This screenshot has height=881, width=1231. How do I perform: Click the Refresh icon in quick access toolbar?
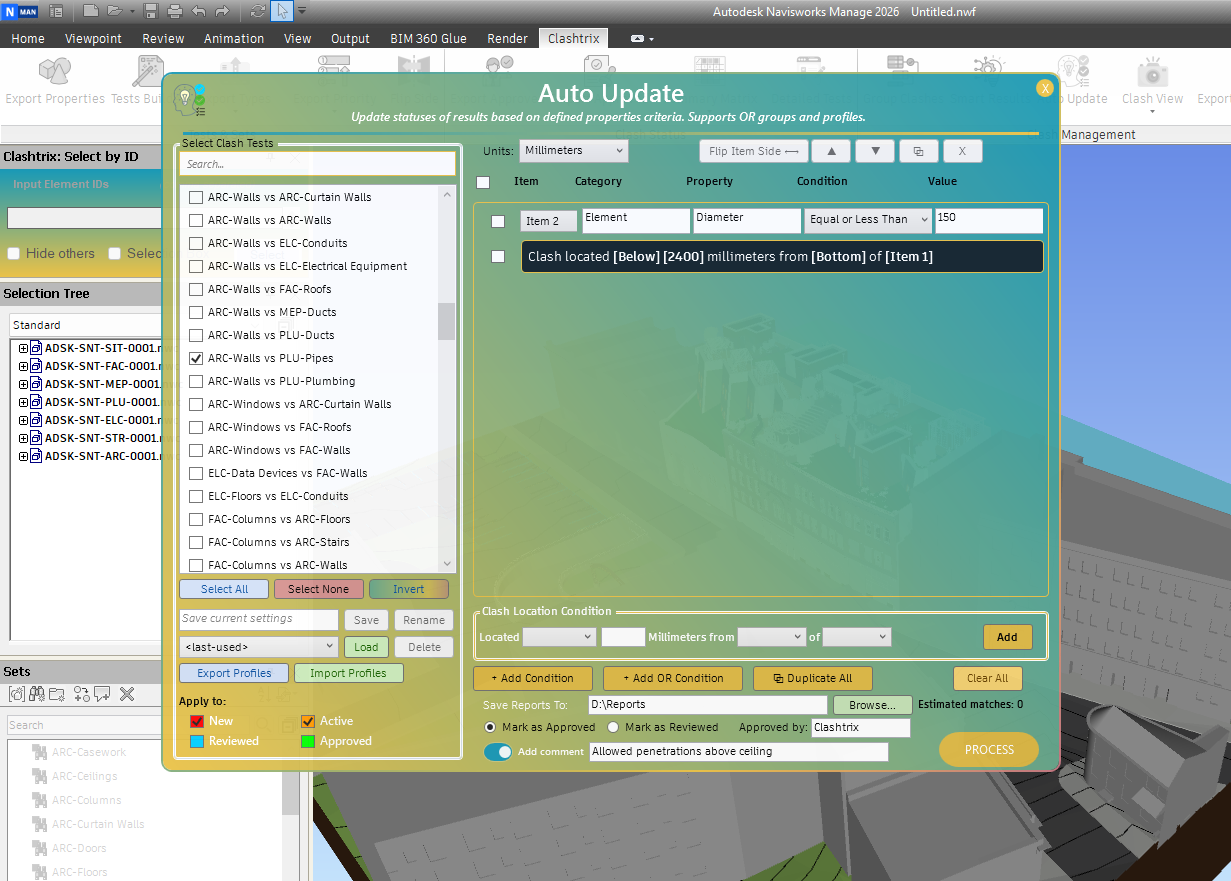click(x=258, y=11)
